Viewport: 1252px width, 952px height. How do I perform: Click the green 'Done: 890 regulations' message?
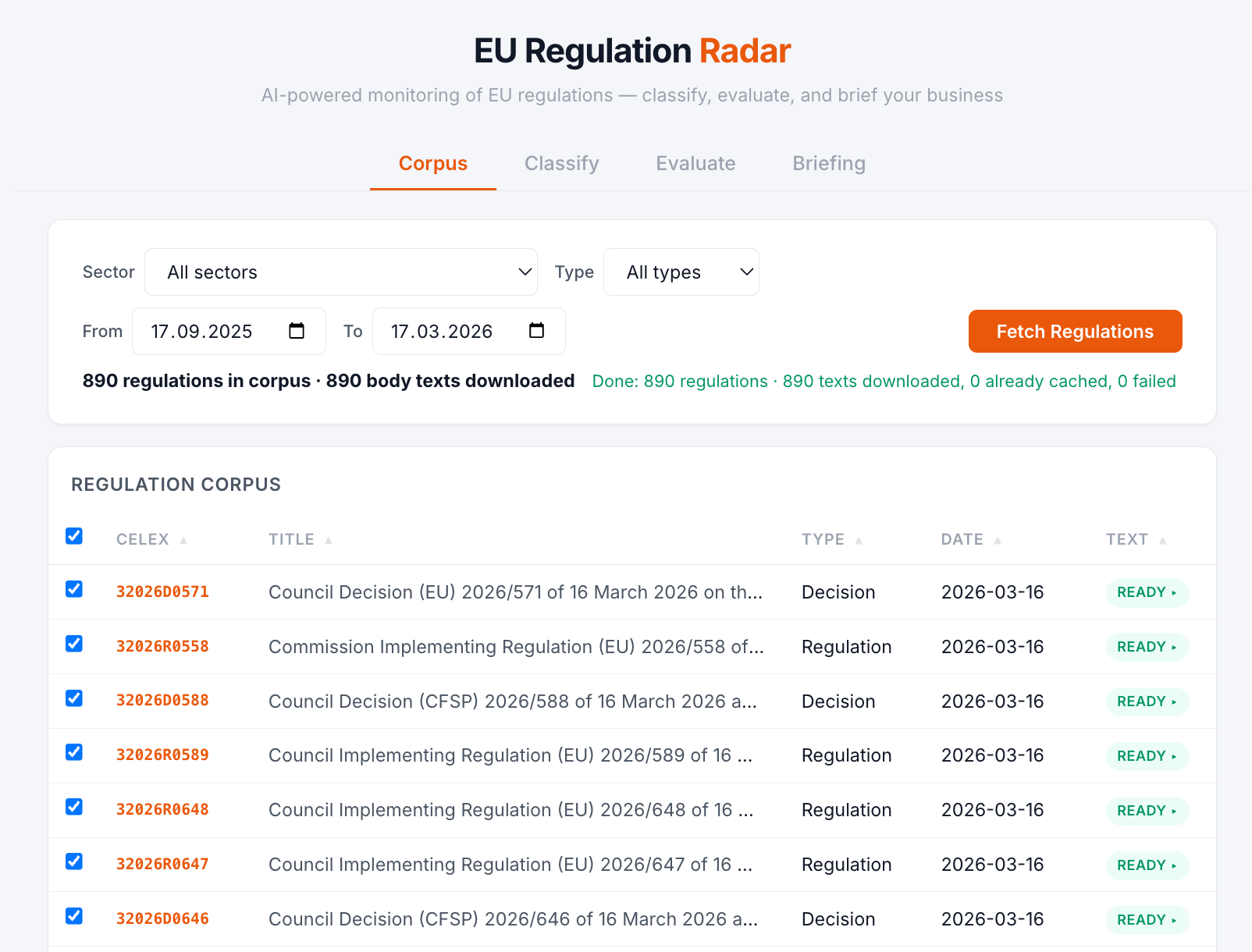(884, 382)
